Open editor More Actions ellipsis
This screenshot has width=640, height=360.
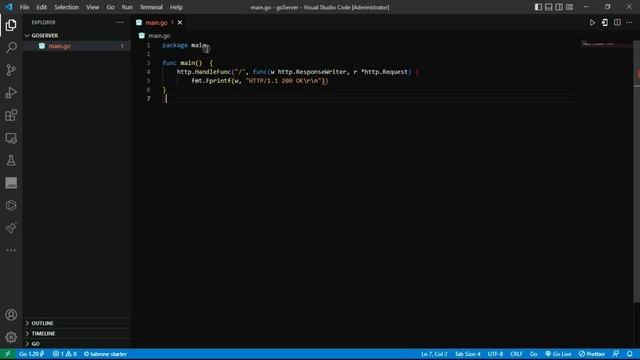629,22
